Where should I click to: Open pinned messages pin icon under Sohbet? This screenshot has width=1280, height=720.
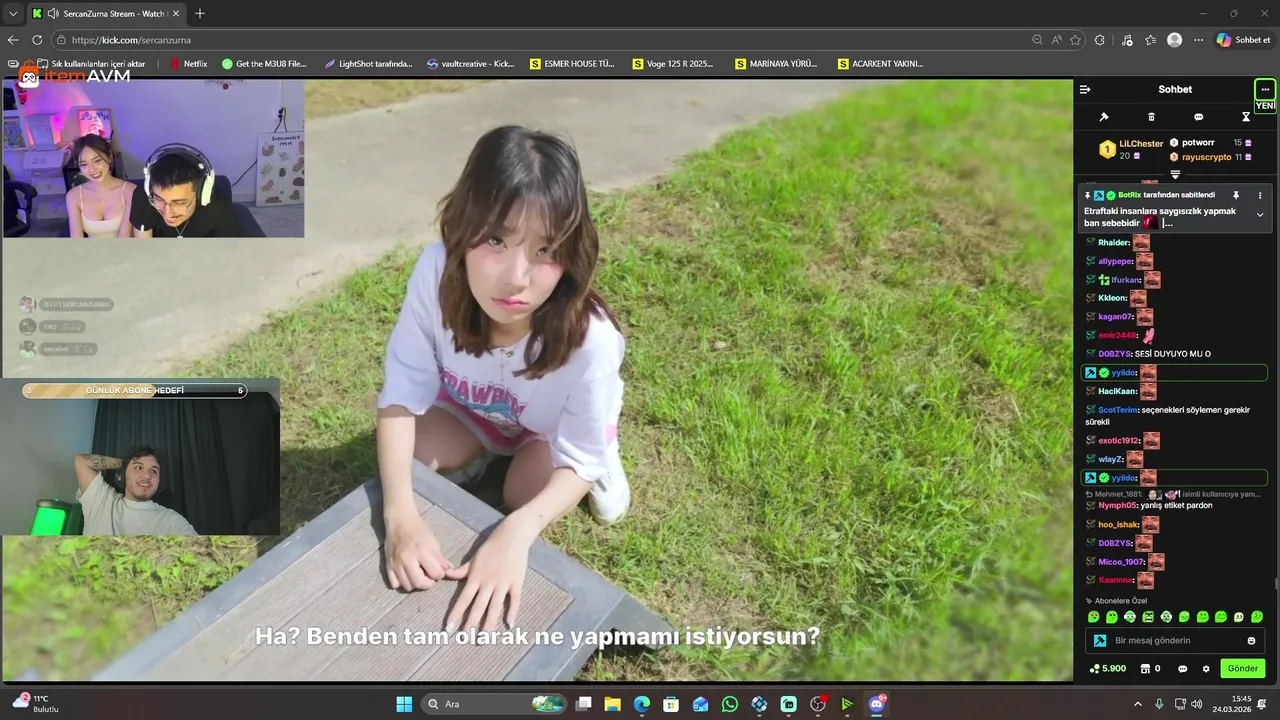pyautogui.click(x=1104, y=117)
